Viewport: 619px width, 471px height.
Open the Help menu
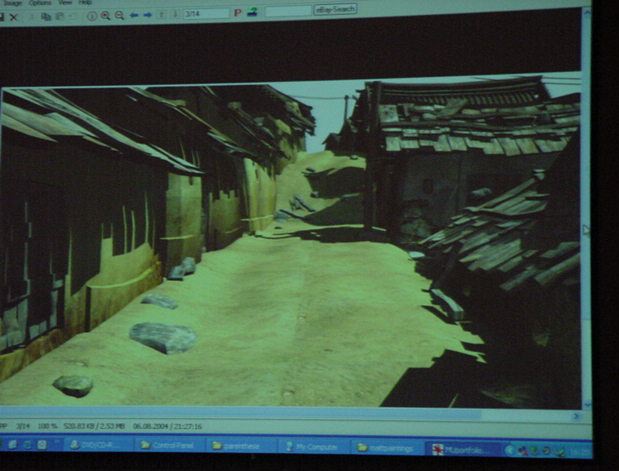[85, 2]
